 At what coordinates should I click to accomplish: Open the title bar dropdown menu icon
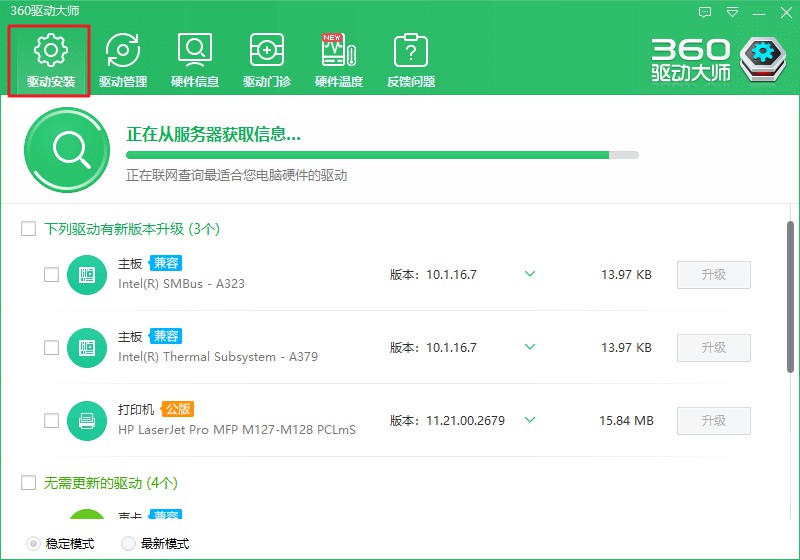[x=732, y=12]
